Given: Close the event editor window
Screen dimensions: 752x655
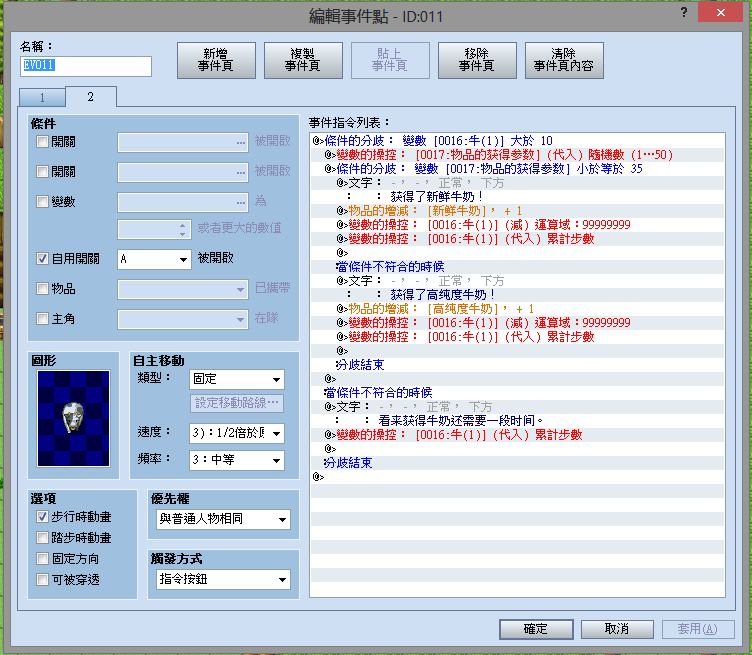Looking at the screenshot, I should (x=720, y=12).
